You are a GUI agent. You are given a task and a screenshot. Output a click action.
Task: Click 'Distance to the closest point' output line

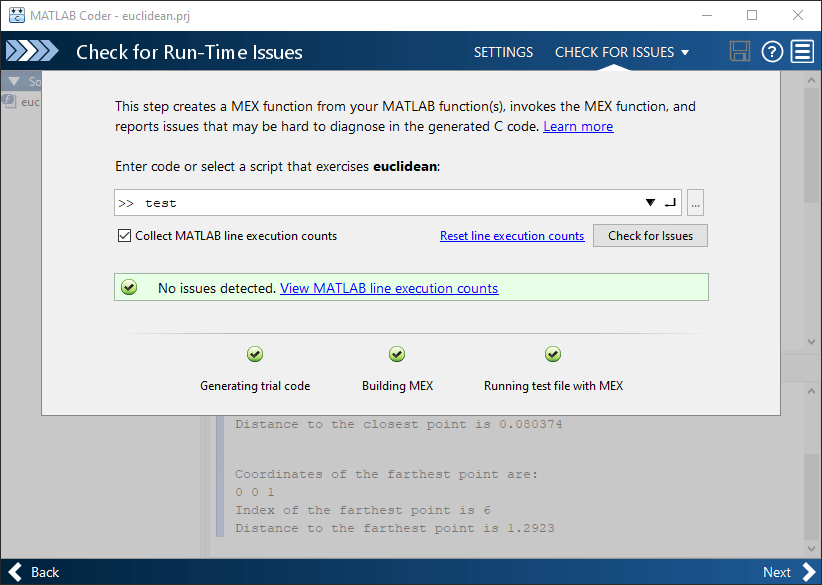click(398, 424)
